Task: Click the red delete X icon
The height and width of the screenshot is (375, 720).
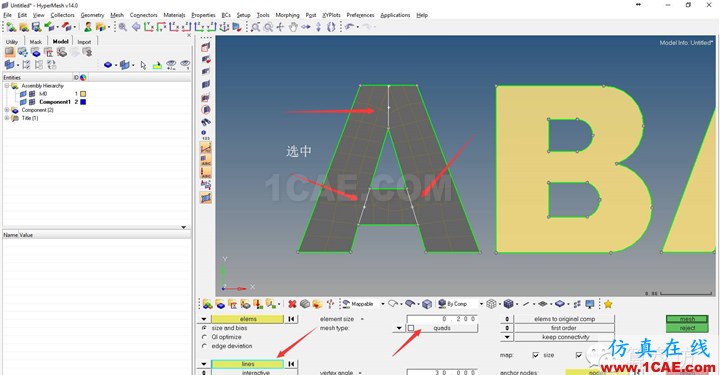Action: click(292, 304)
